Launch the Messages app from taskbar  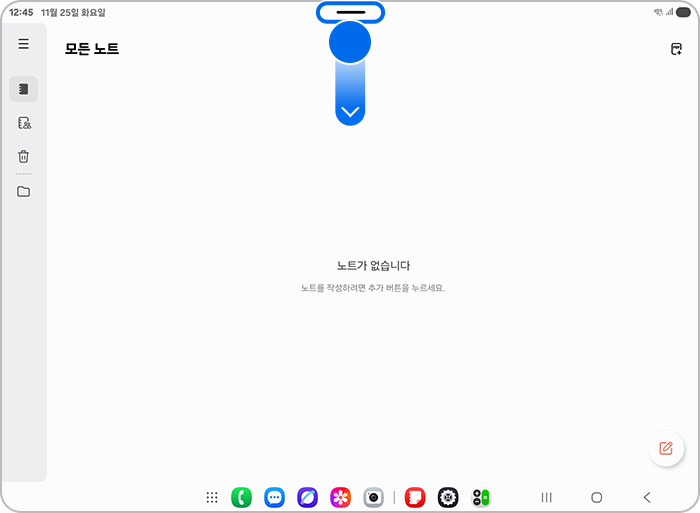pyautogui.click(x=275, y=497)
